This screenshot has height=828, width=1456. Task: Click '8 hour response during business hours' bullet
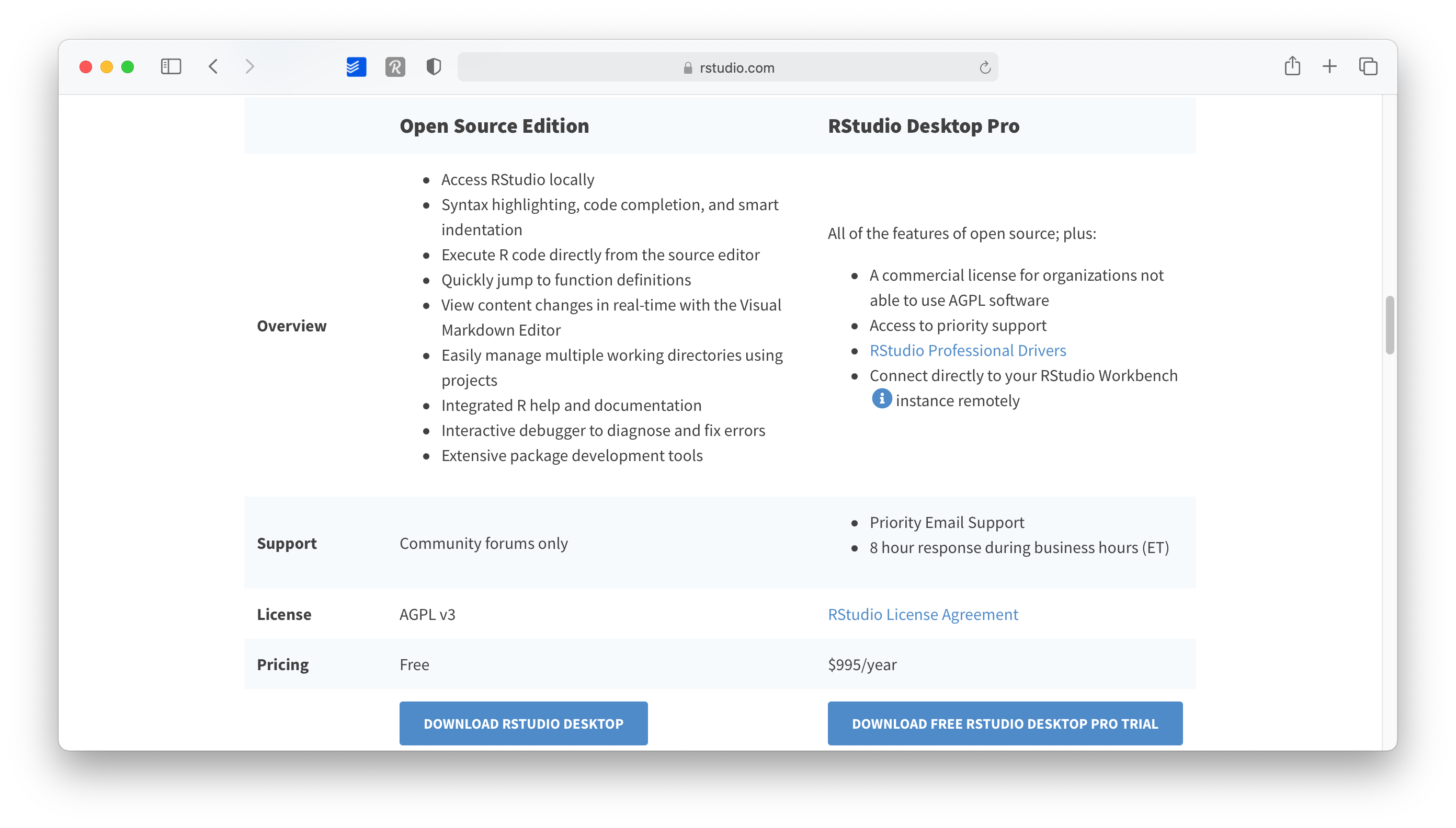point(1019,547)
